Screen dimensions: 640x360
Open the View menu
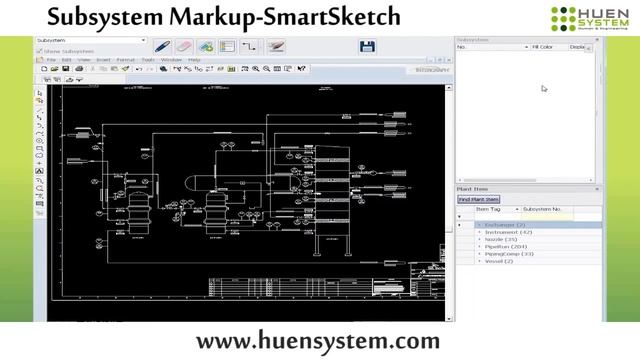click(84, 60)
